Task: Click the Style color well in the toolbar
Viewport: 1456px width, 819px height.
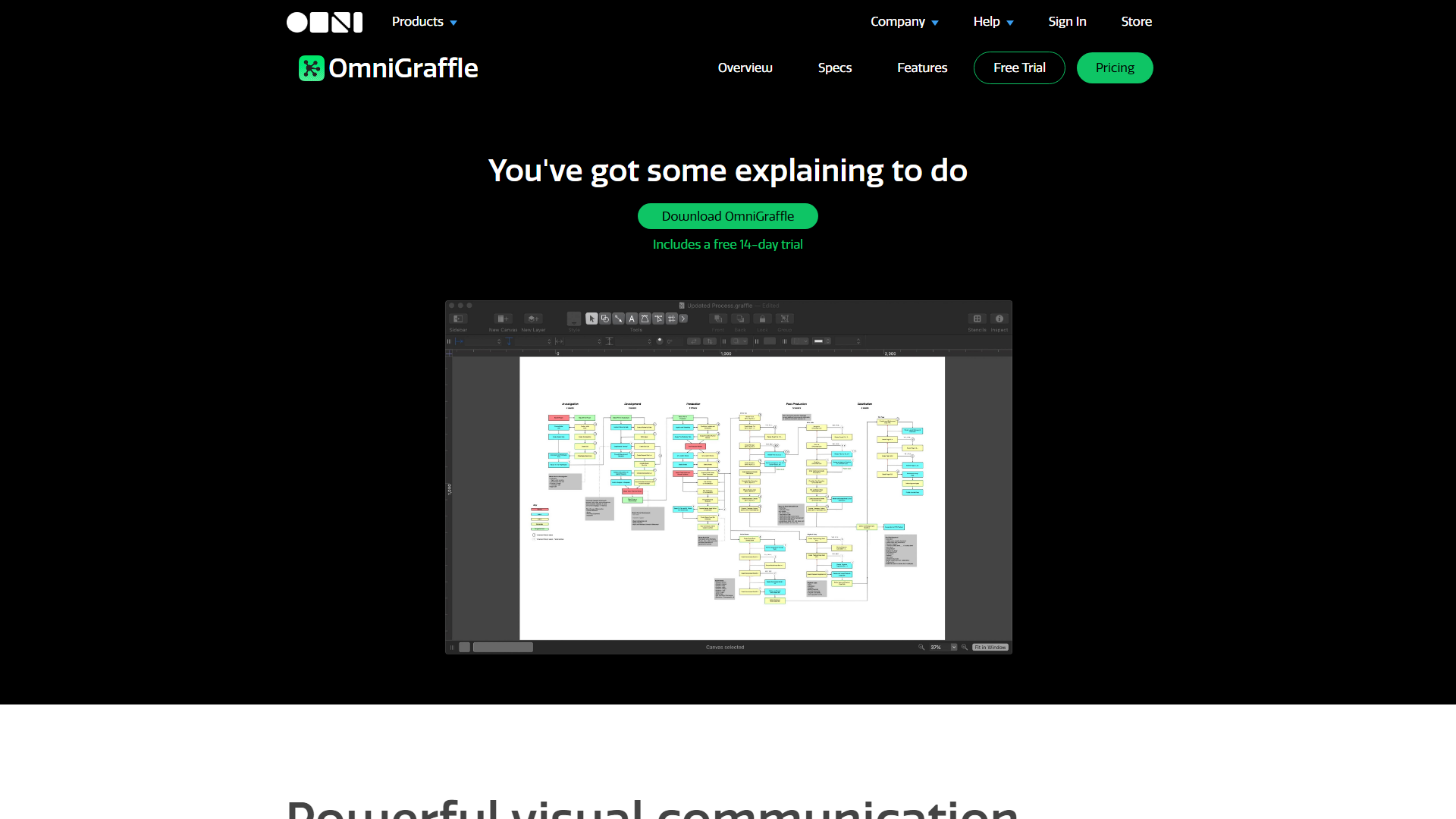Action: [x=574, y=318]
